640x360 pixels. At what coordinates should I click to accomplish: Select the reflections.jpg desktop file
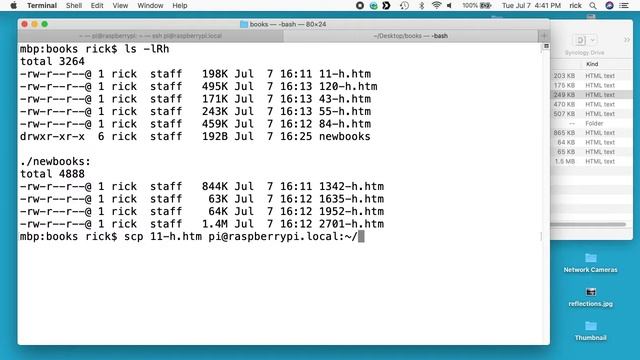pyautogui.click(x=590, y=297)
